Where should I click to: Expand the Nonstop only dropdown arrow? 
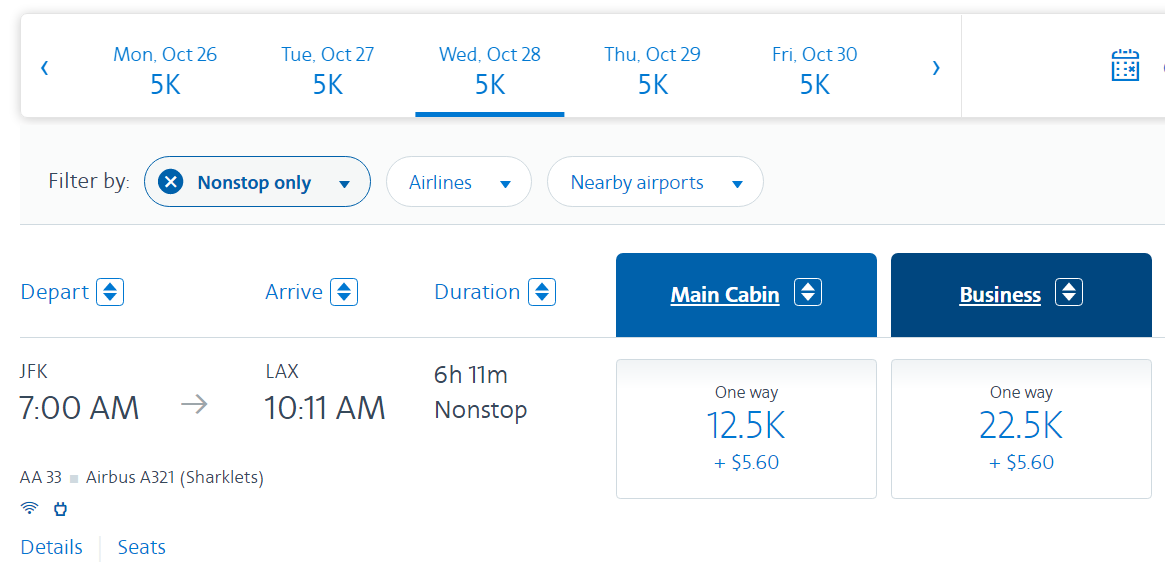(344, 184)
